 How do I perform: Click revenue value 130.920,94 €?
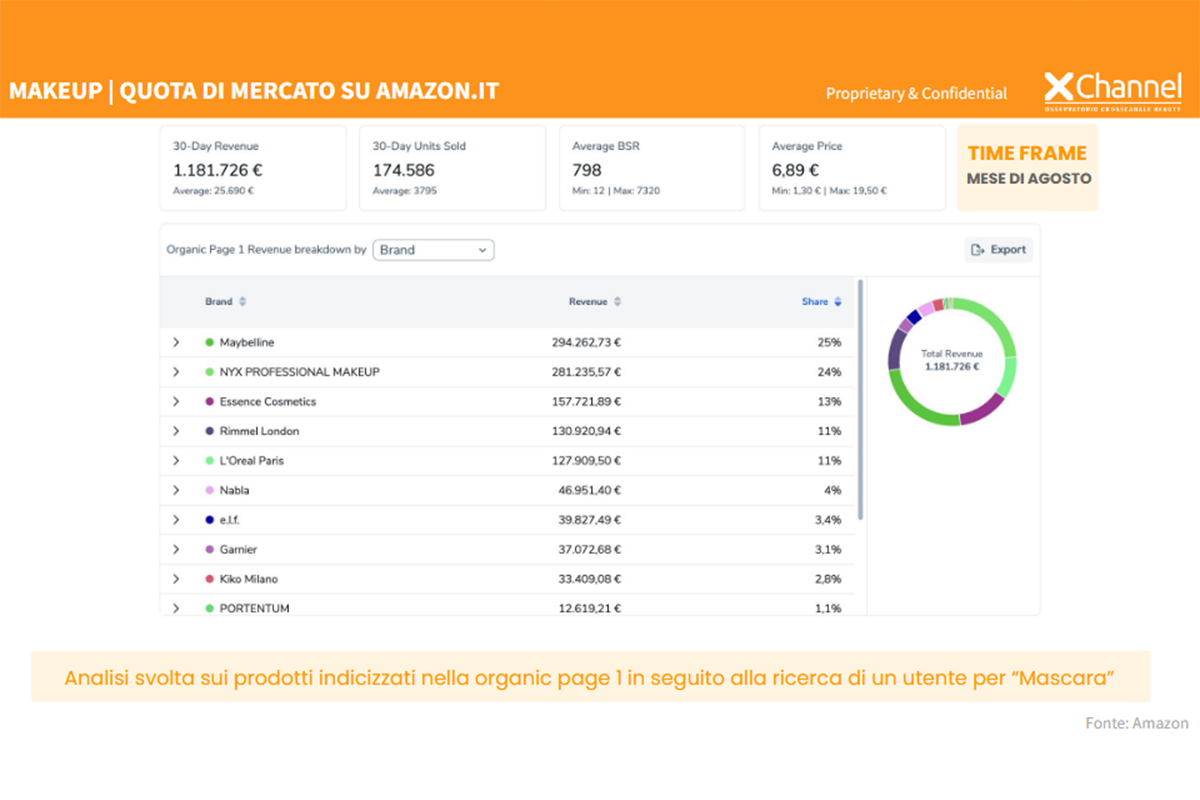click(587, 431)
